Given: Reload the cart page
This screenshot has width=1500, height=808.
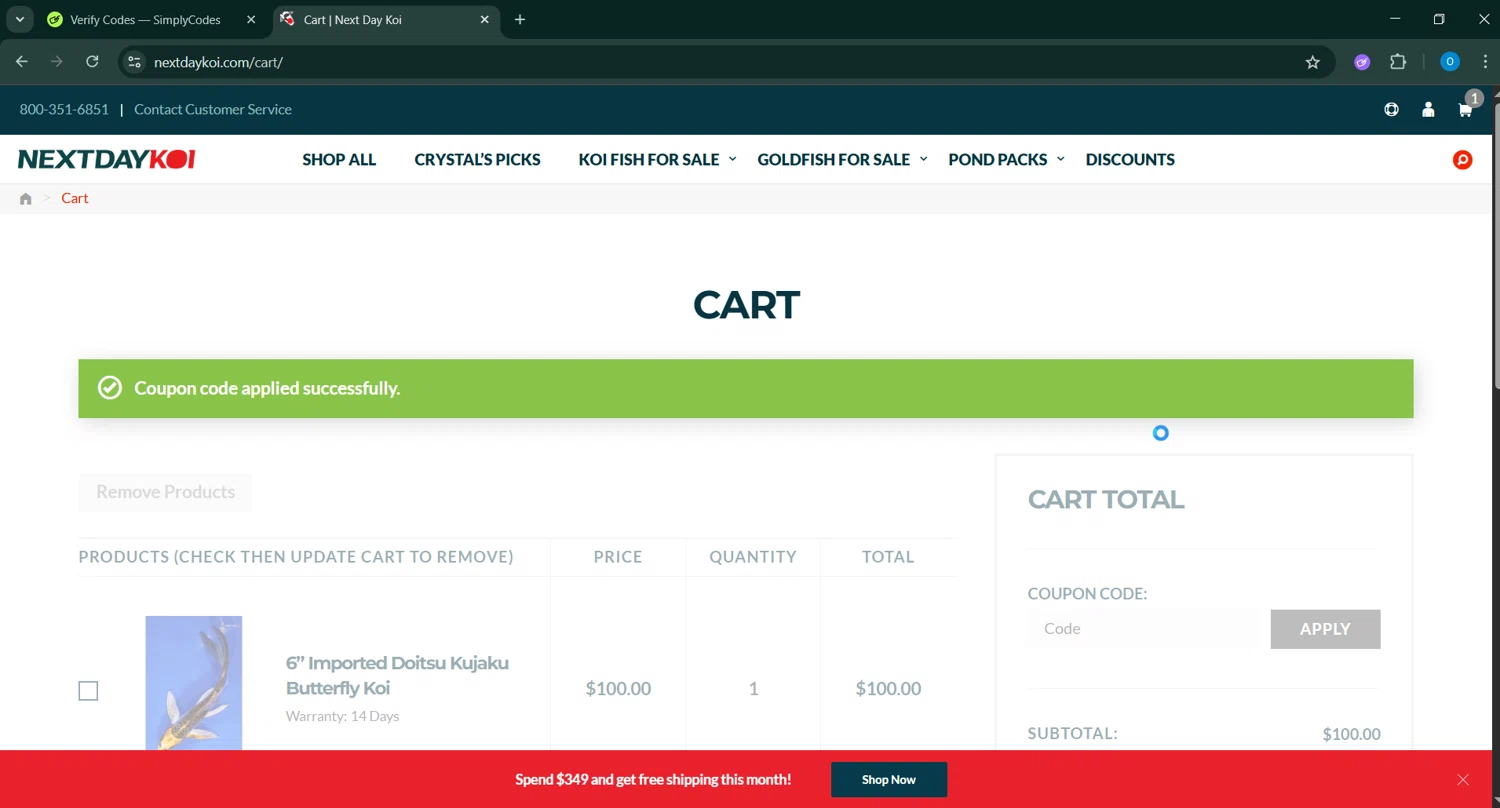Looking at the screenshot, I should pyautogui.click(x=92, y=62).
